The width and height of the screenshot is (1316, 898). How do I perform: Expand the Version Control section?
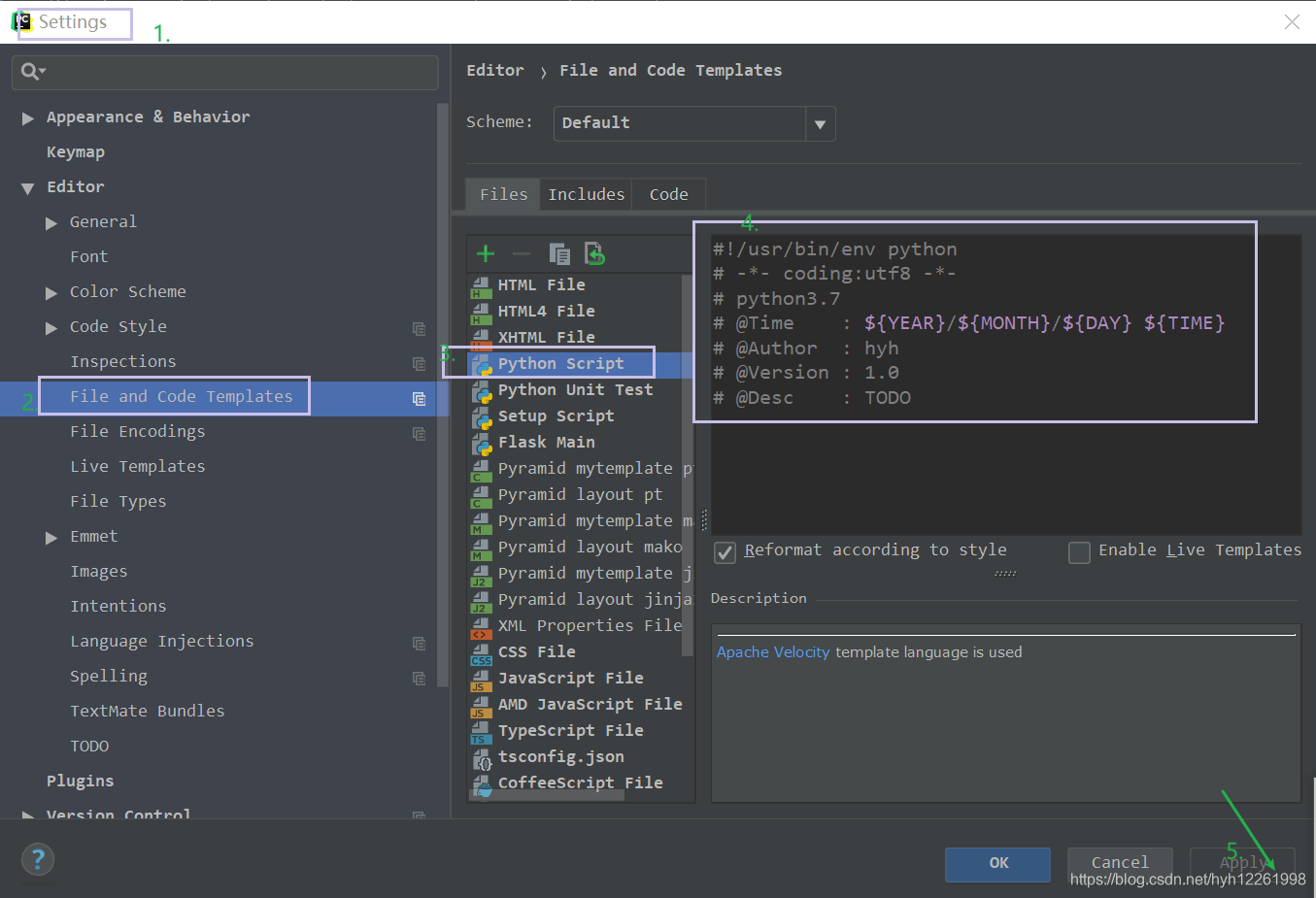(28, 815)
